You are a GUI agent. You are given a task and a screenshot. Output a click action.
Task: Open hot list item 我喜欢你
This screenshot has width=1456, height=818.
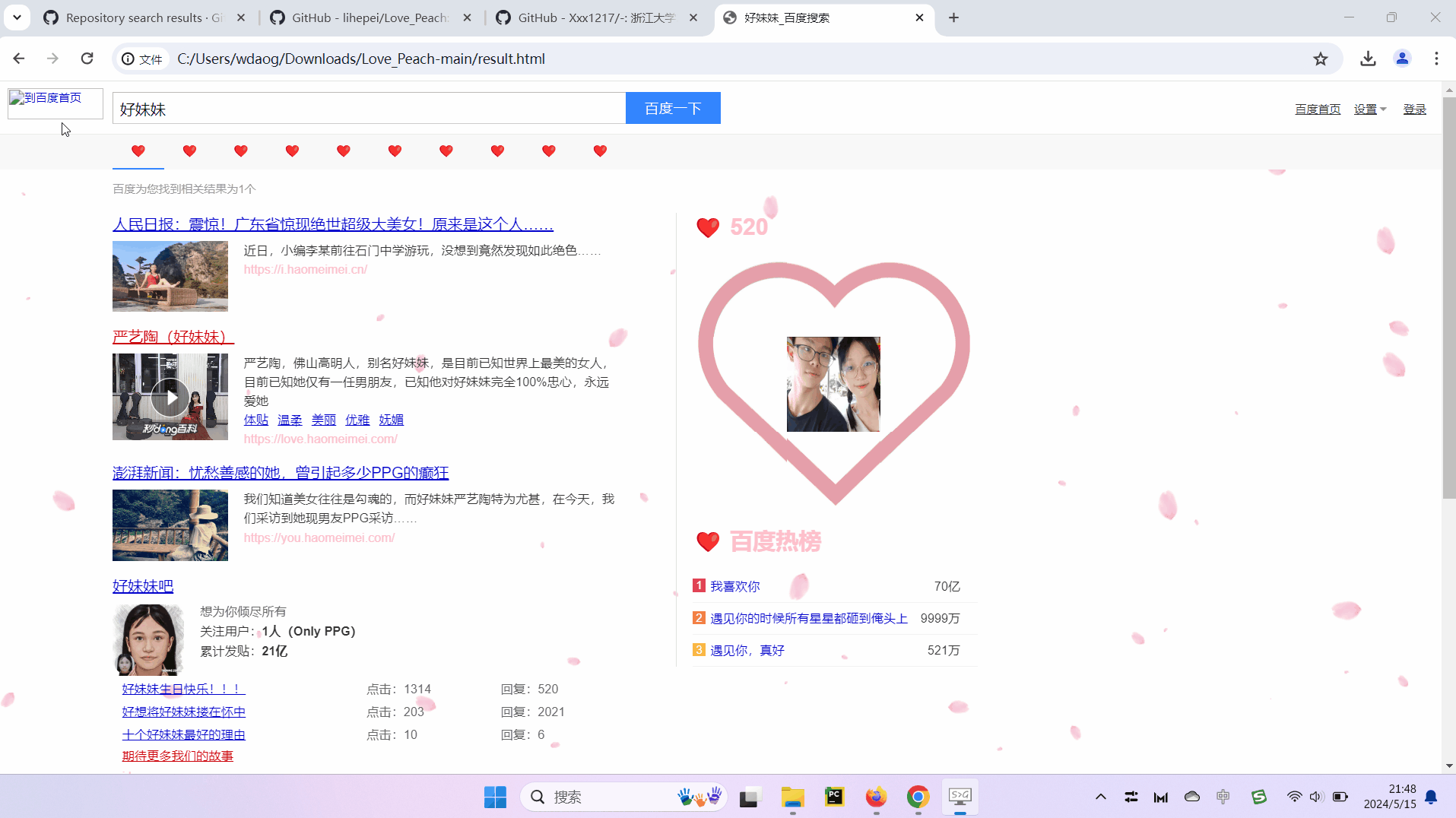point(735,586)
